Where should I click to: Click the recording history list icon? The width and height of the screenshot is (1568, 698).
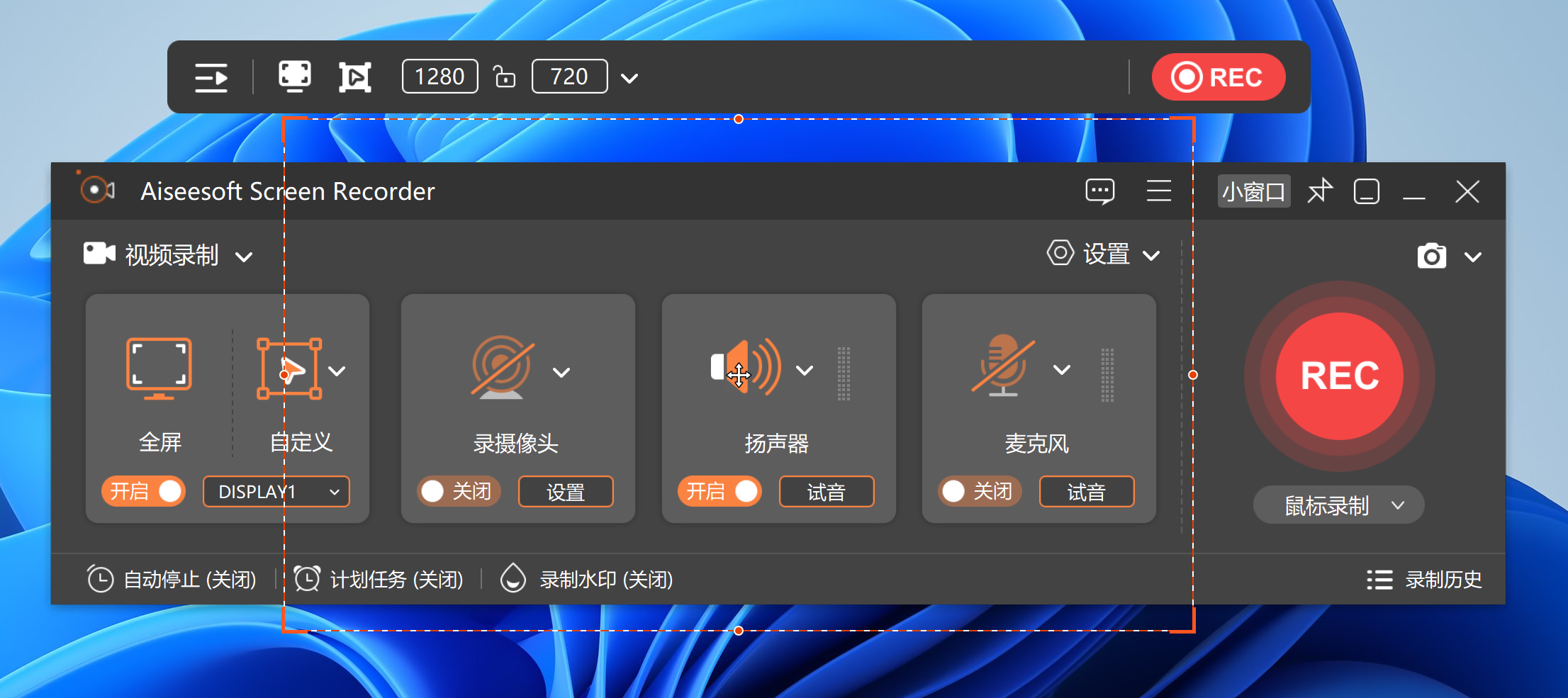tap(1379, 580)
